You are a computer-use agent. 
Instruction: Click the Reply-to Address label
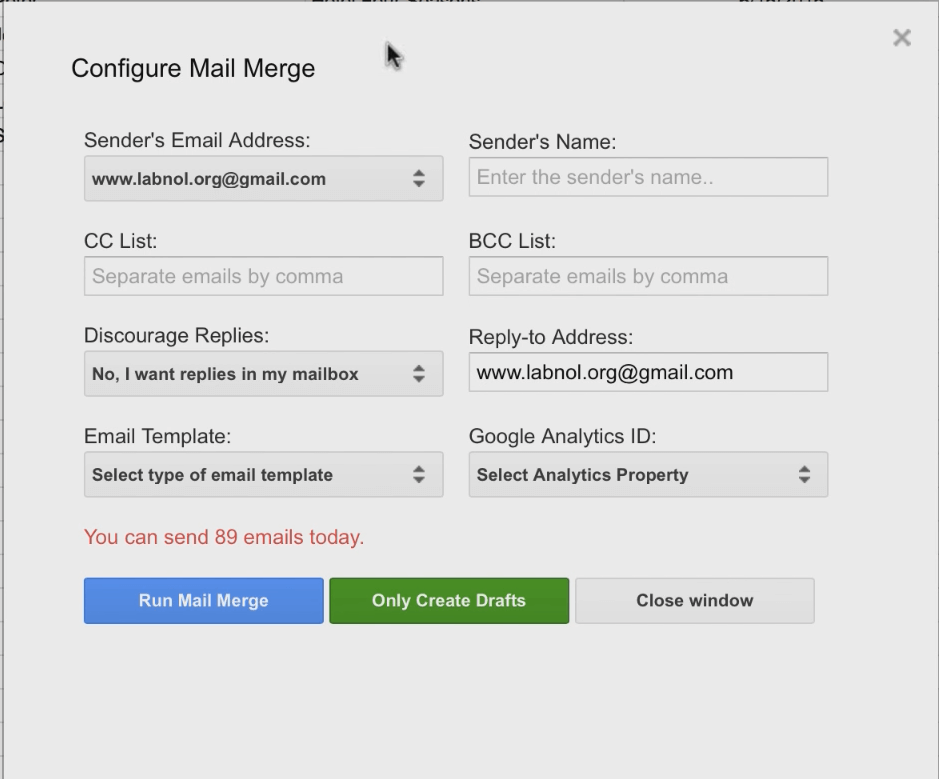click(550, 338)
